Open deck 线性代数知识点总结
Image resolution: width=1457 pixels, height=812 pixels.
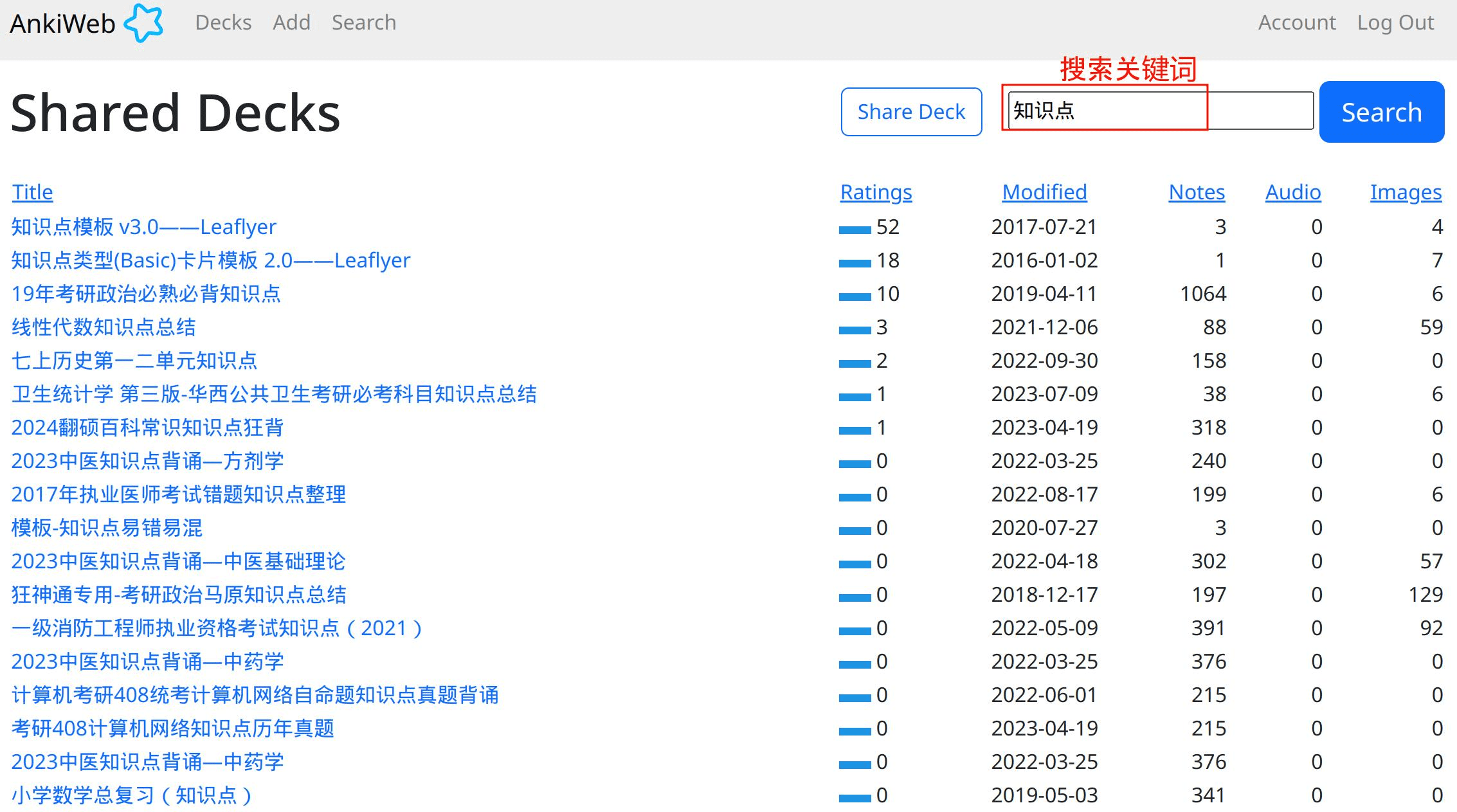(104, 327)
